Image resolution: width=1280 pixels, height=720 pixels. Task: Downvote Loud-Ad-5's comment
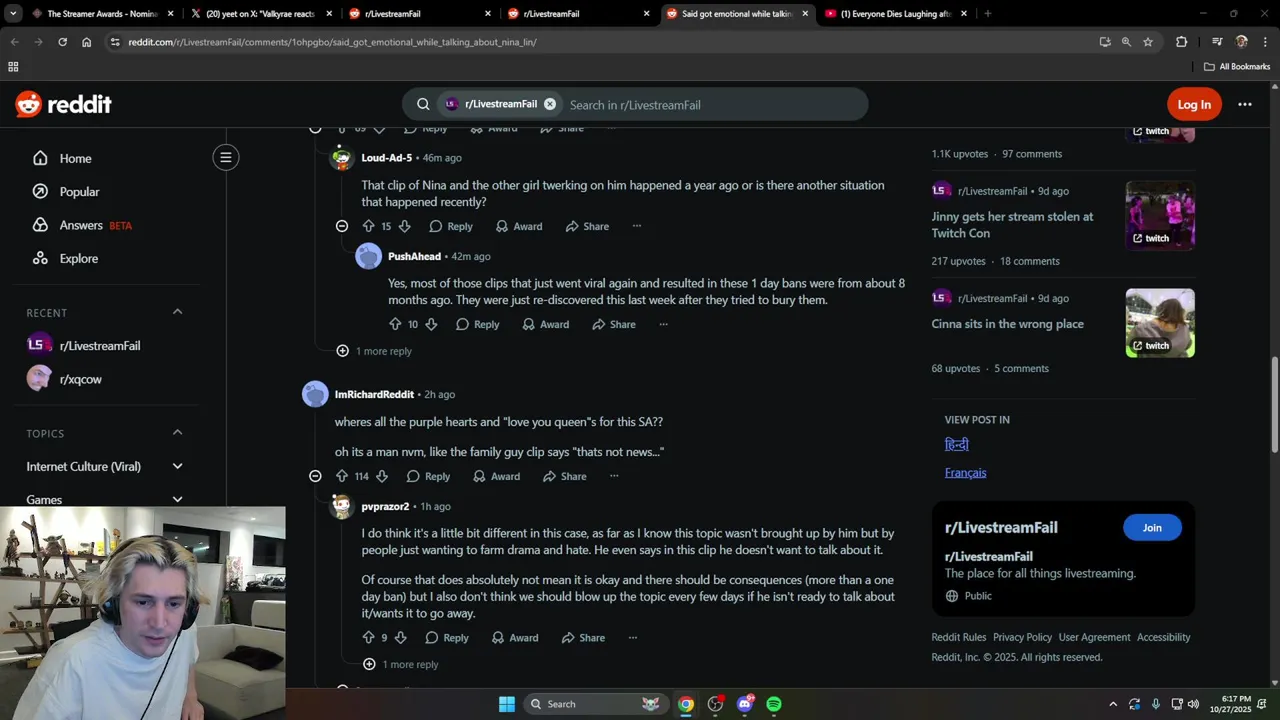[404, 227]
